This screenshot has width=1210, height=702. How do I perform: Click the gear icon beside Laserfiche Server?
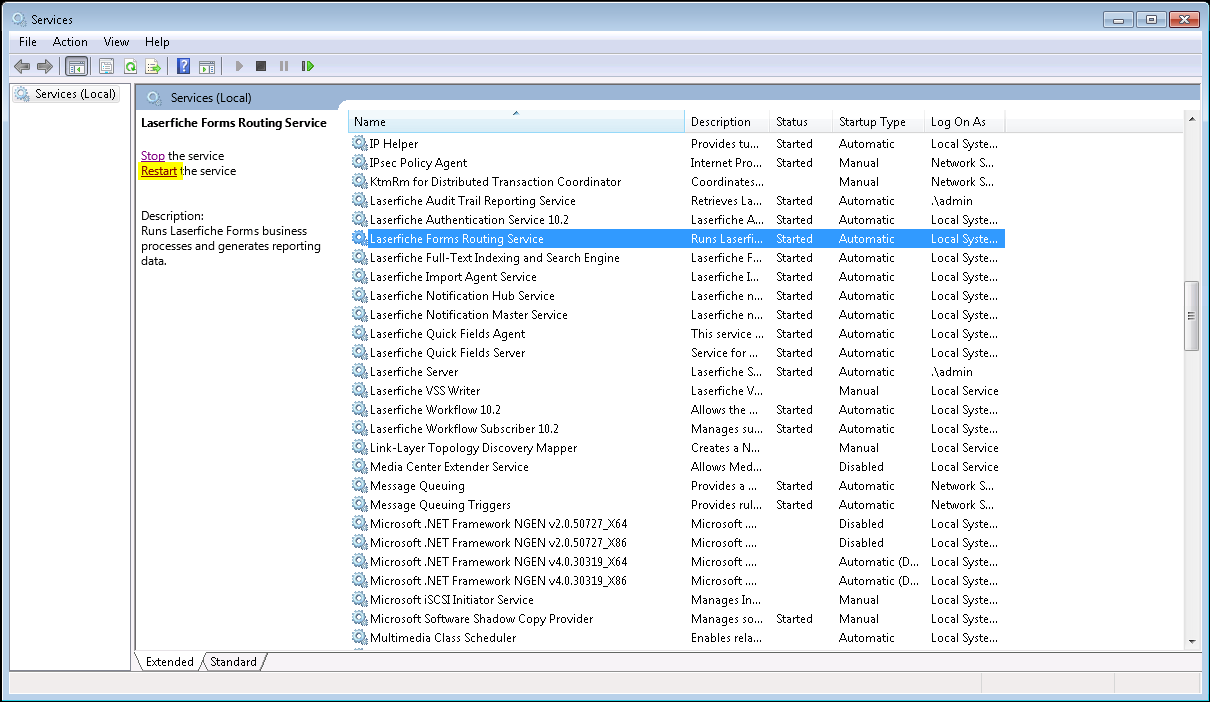(x=360, y=372)
